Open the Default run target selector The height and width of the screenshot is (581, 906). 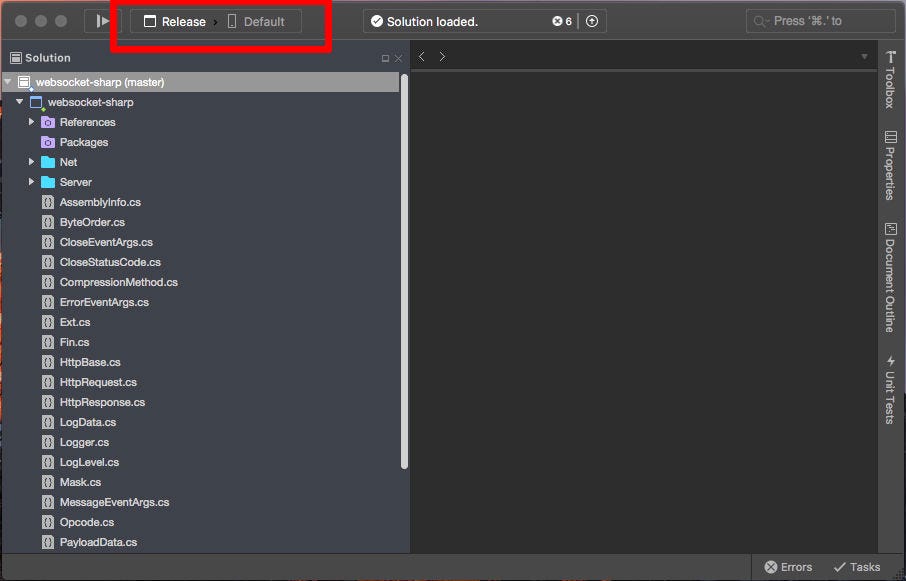pos(262,20)
